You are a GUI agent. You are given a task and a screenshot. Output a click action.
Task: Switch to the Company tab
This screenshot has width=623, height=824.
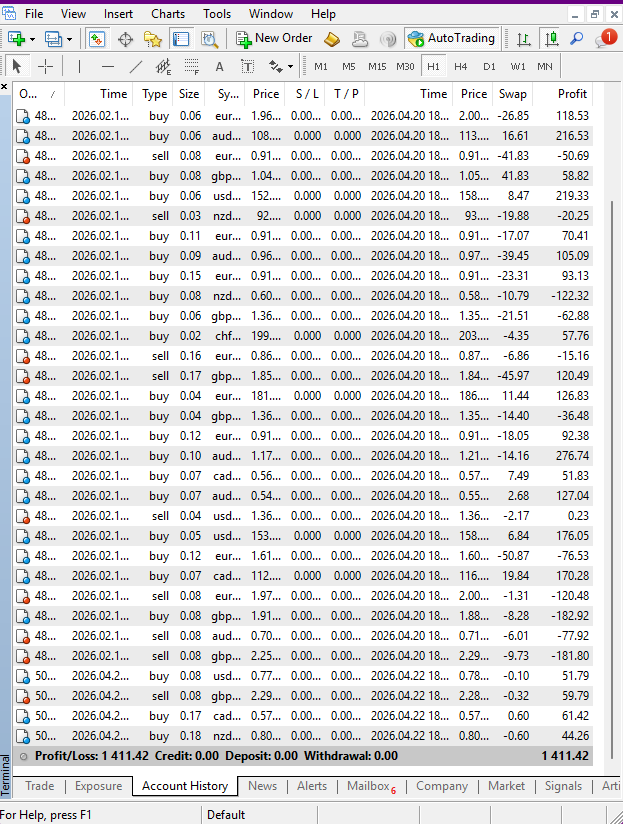[442, 786]
